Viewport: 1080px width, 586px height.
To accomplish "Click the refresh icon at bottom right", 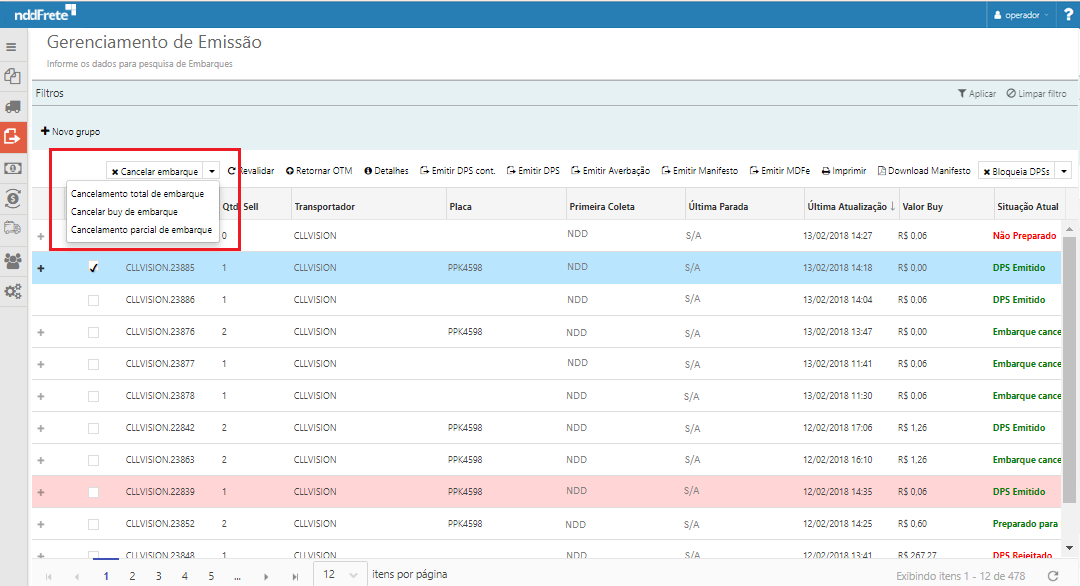I will click(1052, 576).
